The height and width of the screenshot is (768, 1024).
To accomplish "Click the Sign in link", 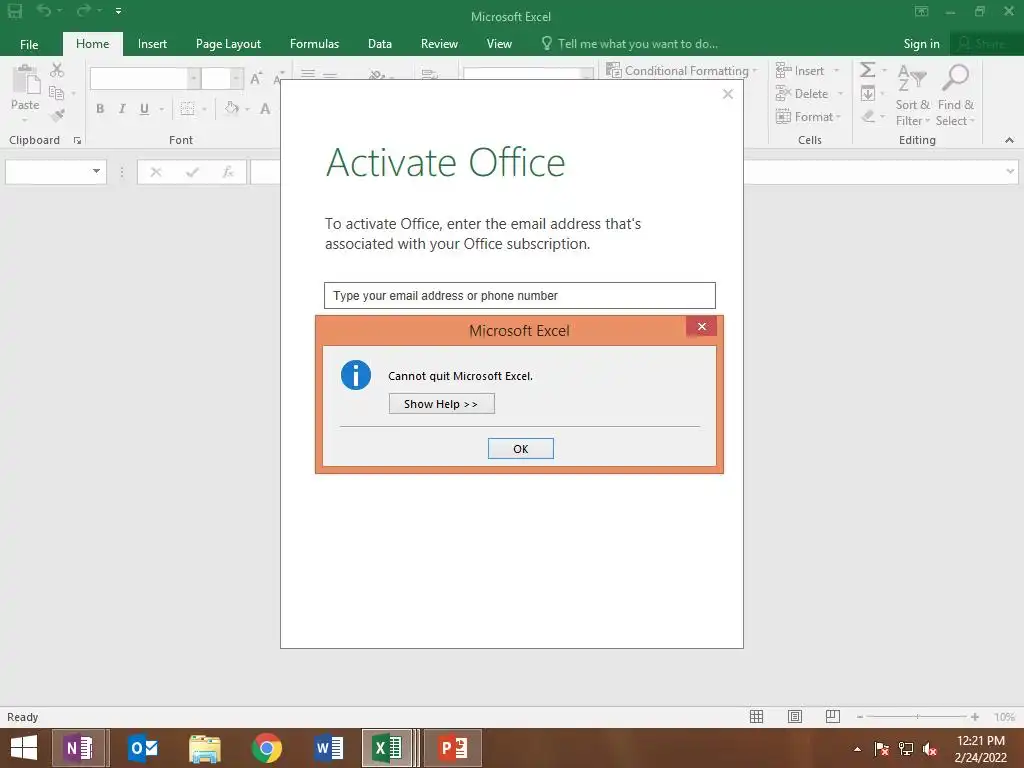I will coord(921,44).
